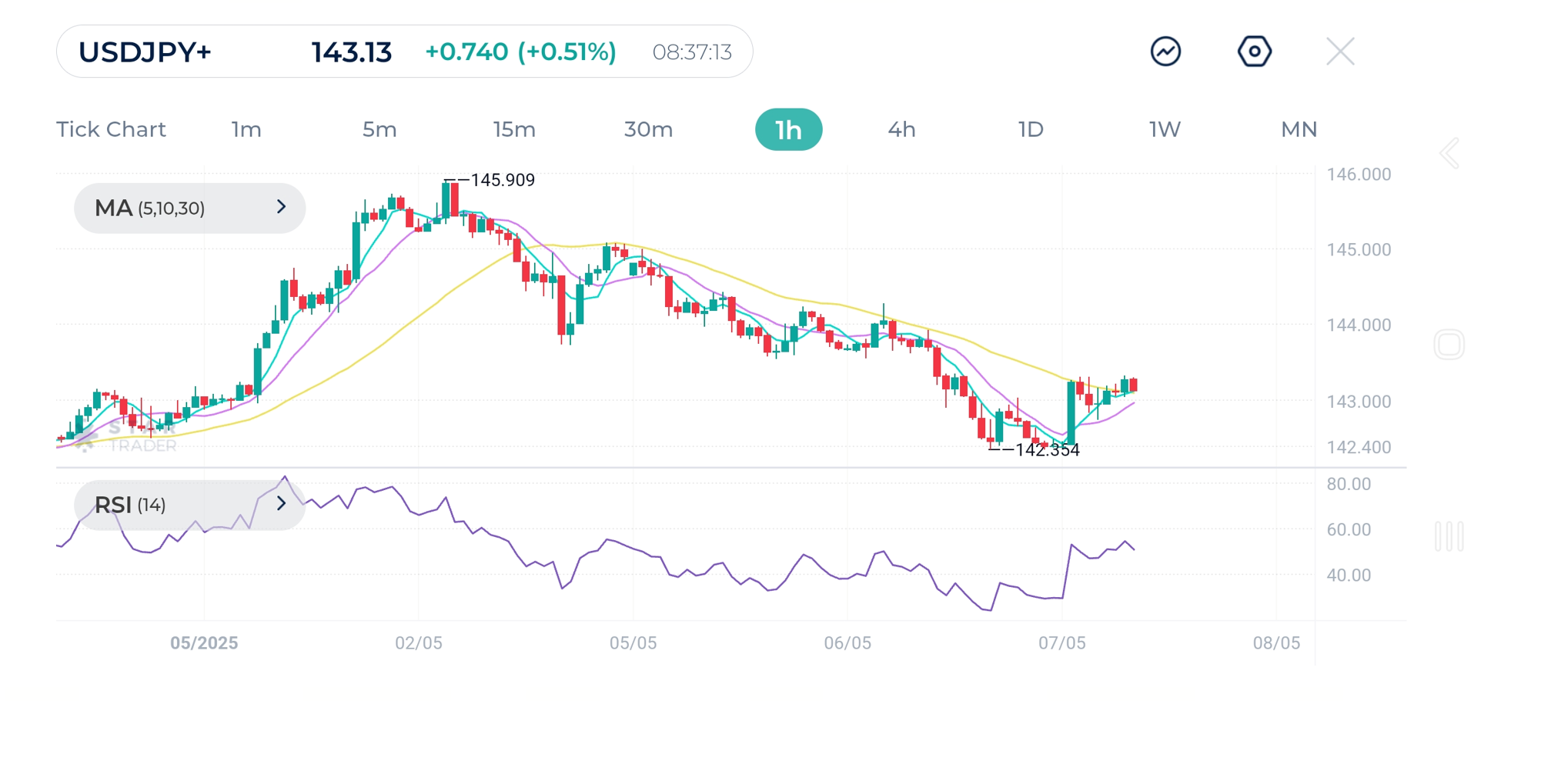Switch to Tick Chart view
The width and height of the screenshot is (1541, 784).
click(111, 129)
